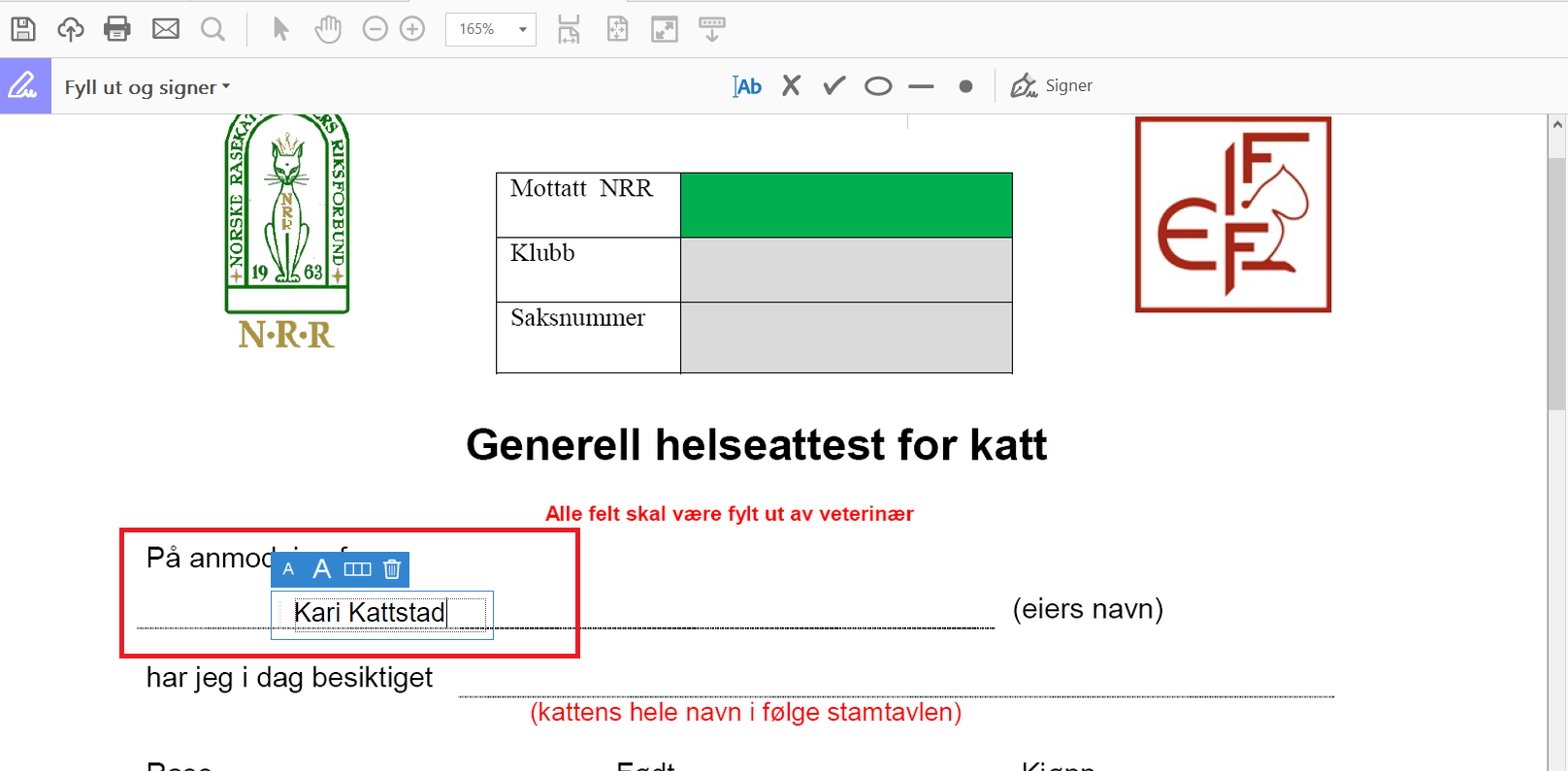Select the add text 'Ab' tool
The width and height of the screenshot is (1568, 771).
(747, 86)
